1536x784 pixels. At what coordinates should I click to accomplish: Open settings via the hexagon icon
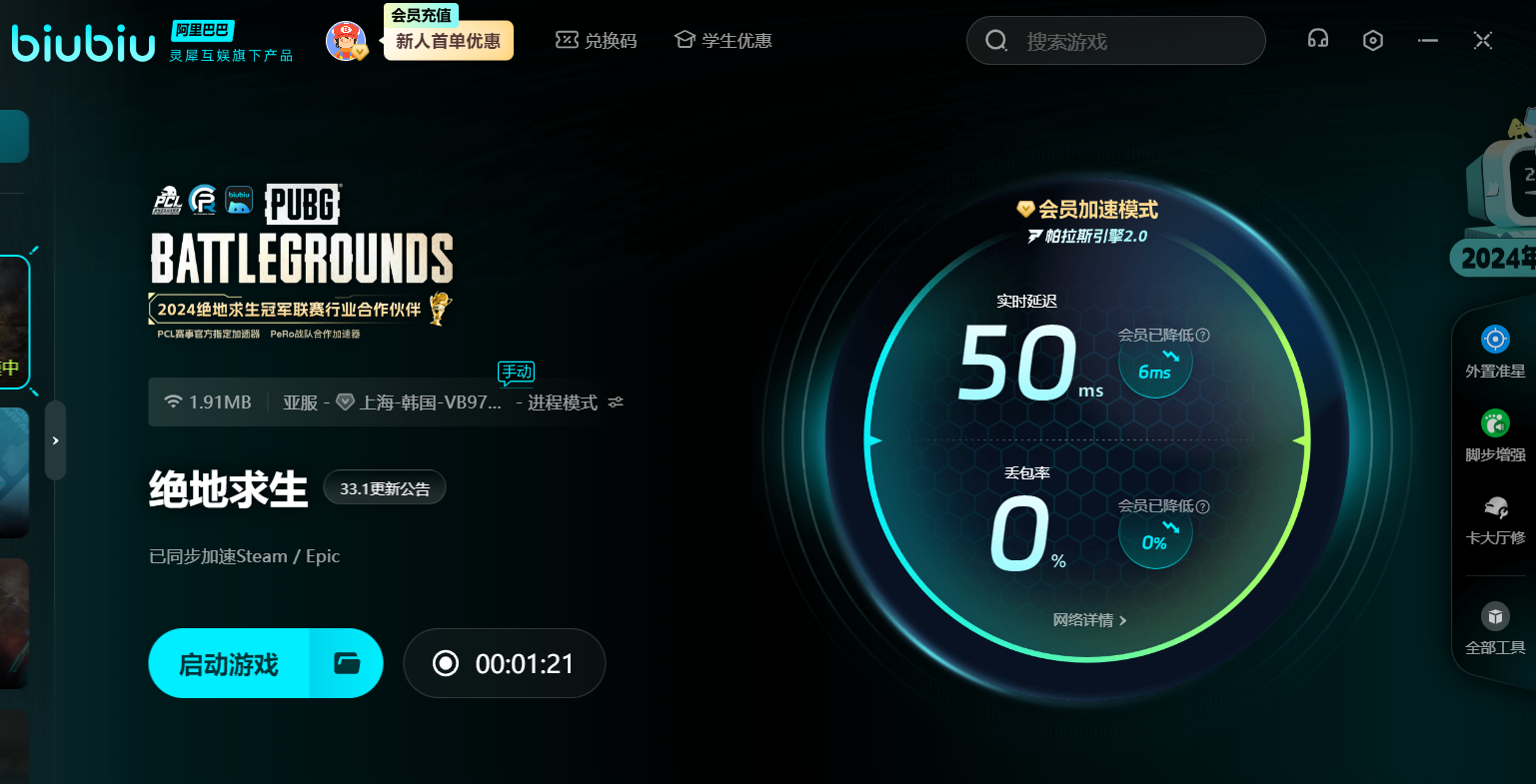click(1373, 41)
